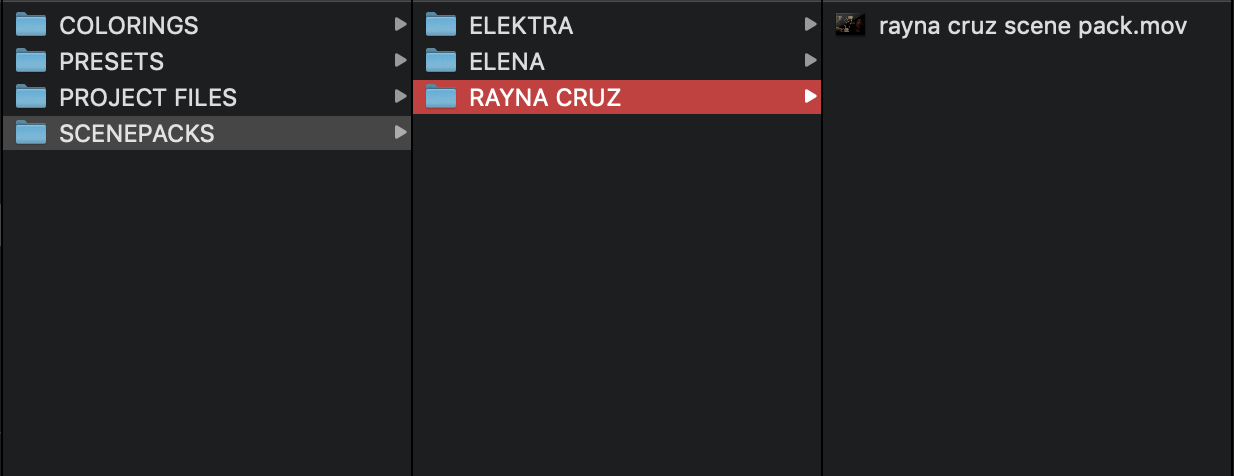Select the scene pack video thumbnail
This screenshot has width=1234, height=476.
(850, 25)
